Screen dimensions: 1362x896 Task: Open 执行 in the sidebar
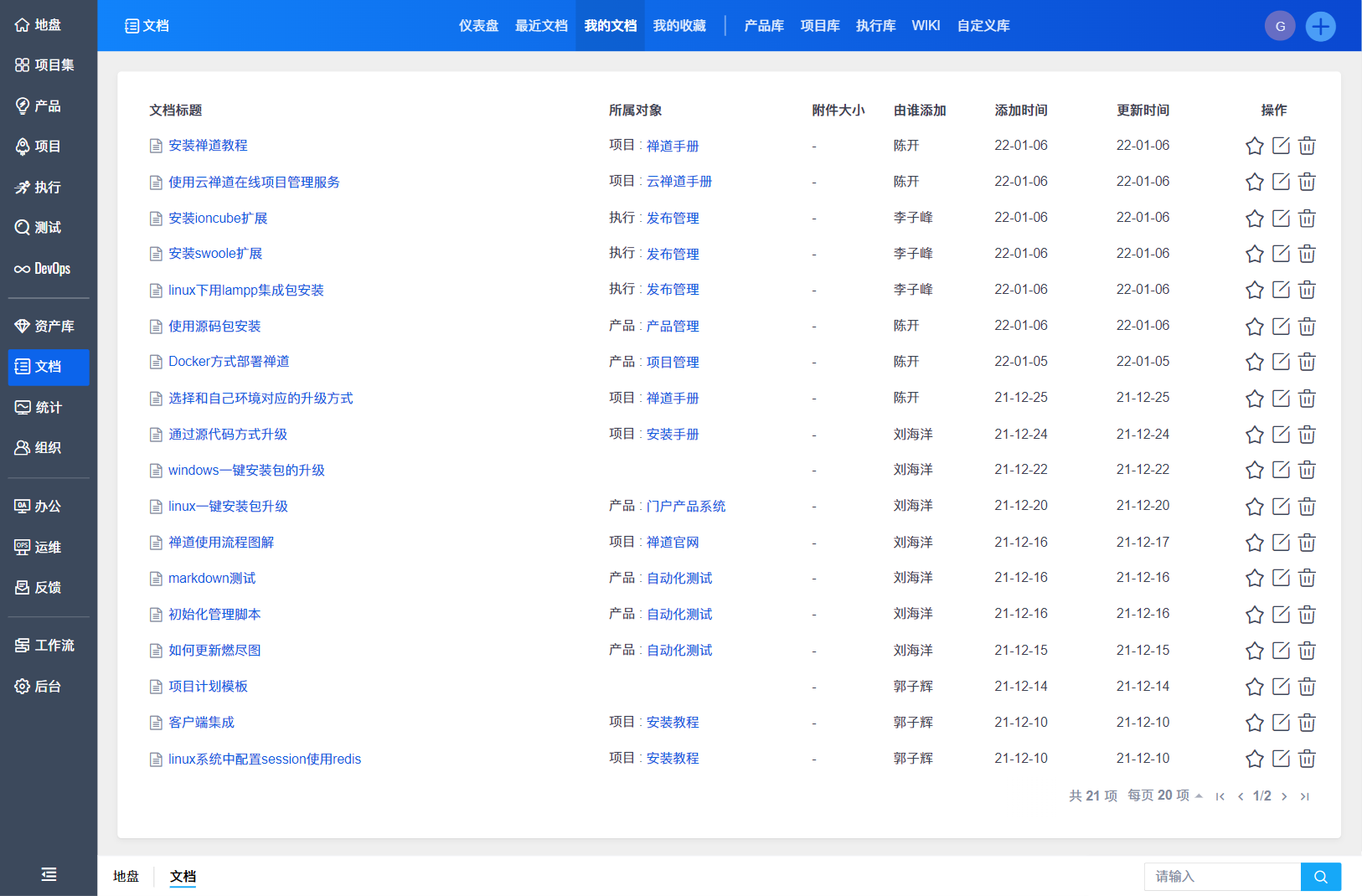pyautogui.click(x=39, y=188)
